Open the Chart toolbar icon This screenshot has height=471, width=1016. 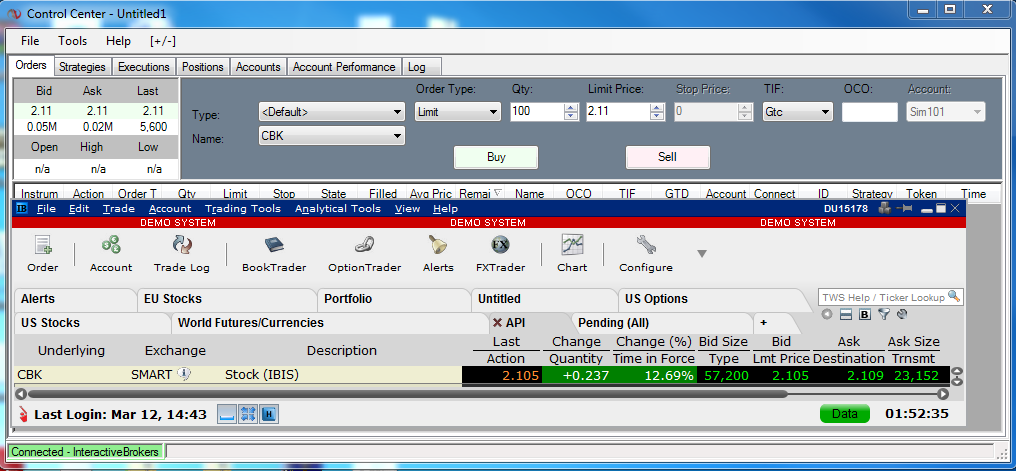click(572, 254)
